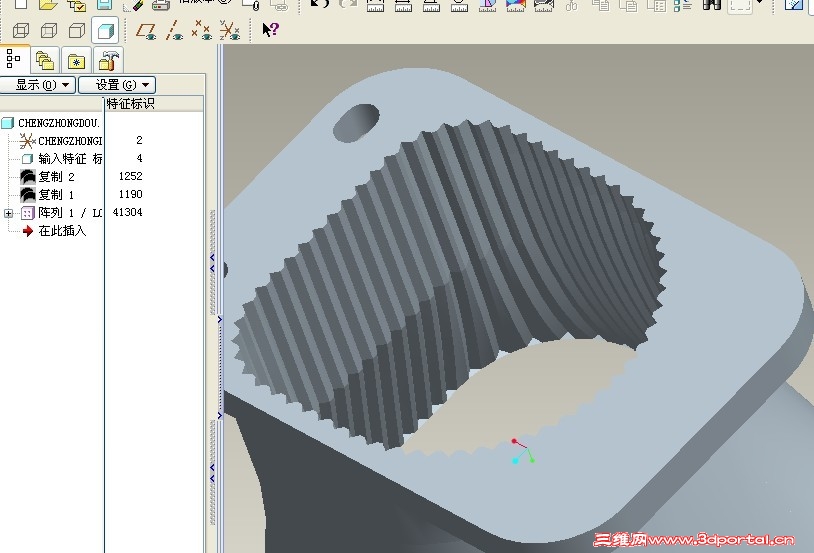Image resolution: width=814 pixels, height=553 pixels.
Task: Click feature ID value 41304
Action: pos(127,212)
